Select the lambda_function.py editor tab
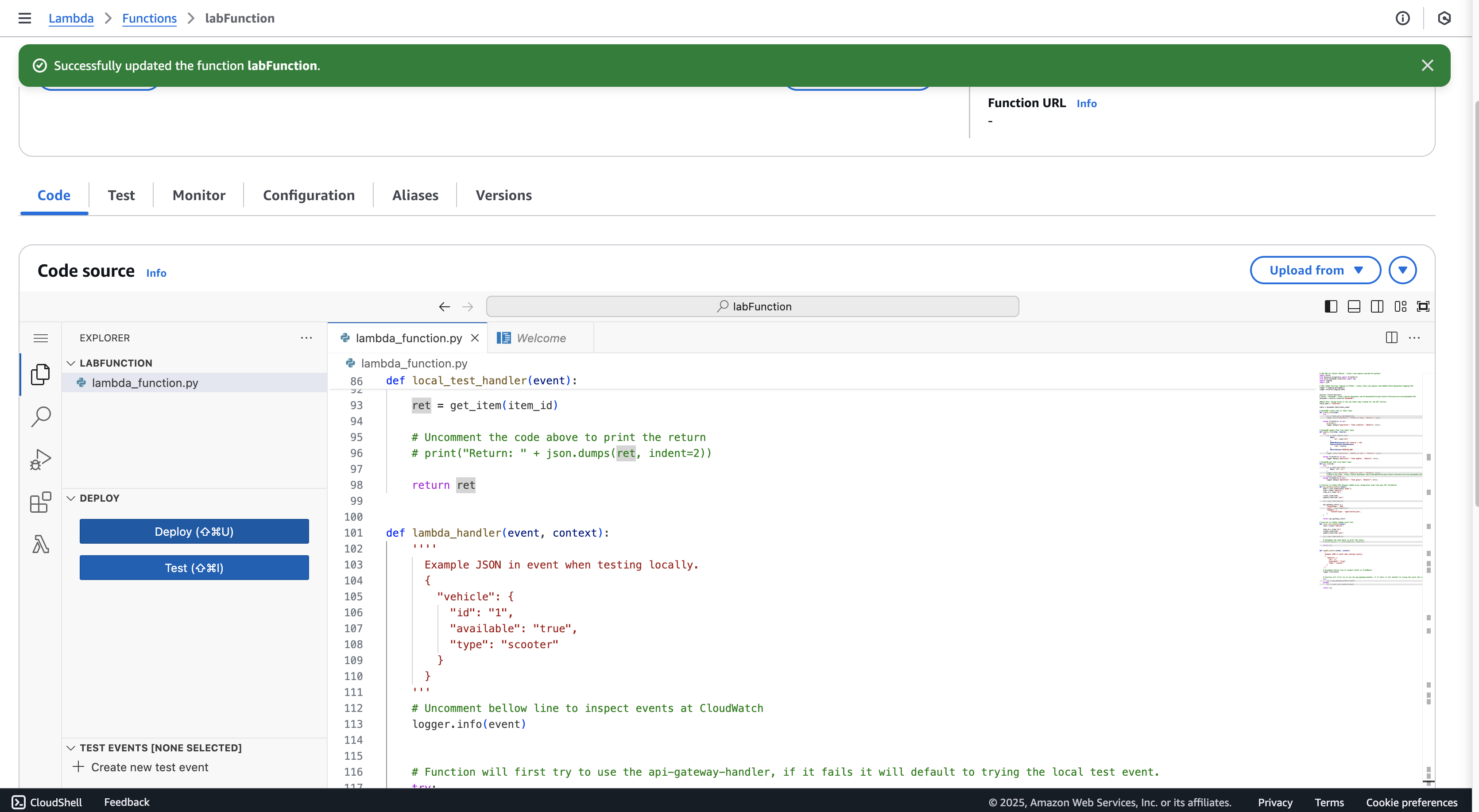Viewport: 1479px width, 812px height. 408,338
